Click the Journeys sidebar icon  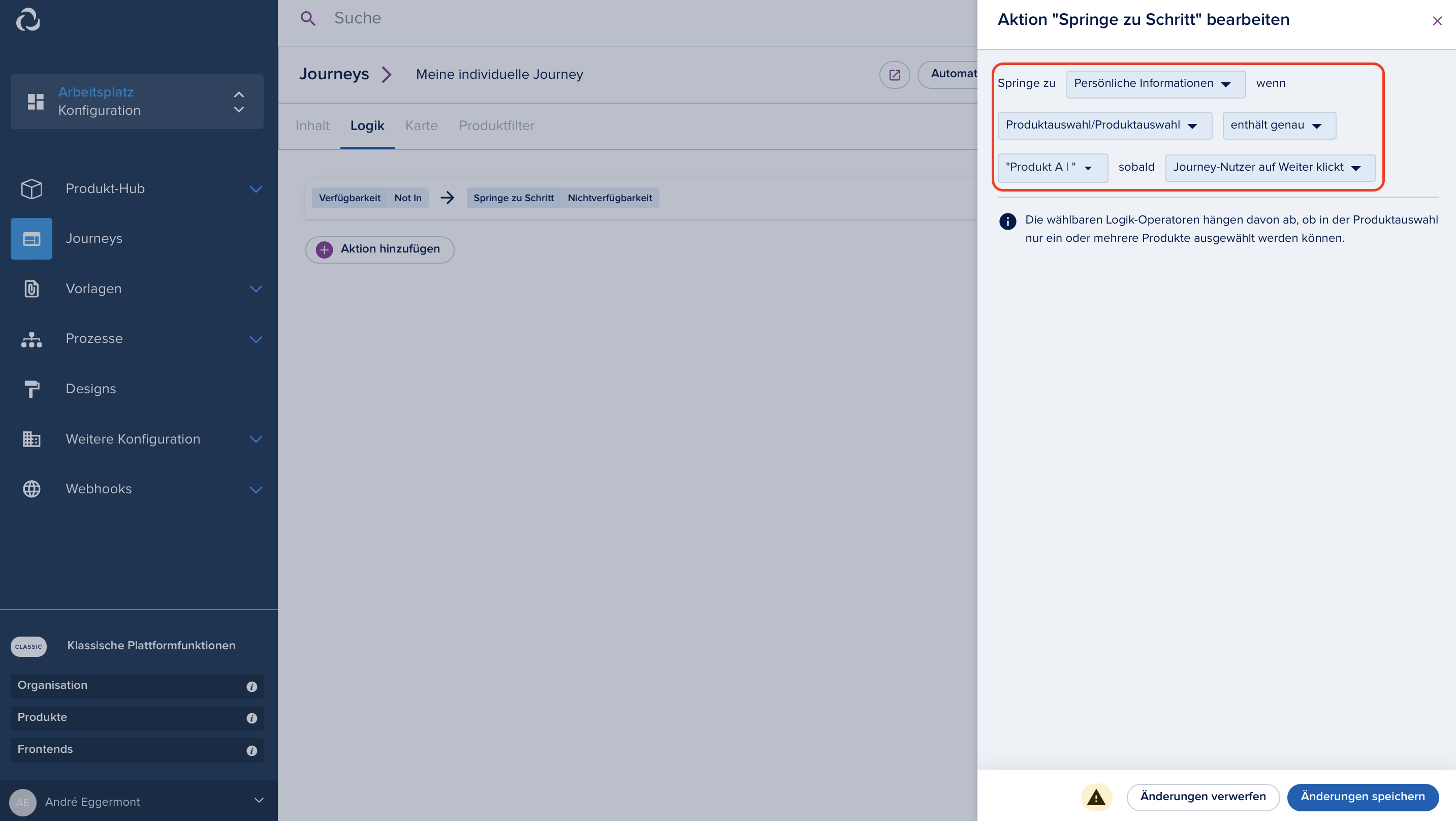tap(31, 238)
